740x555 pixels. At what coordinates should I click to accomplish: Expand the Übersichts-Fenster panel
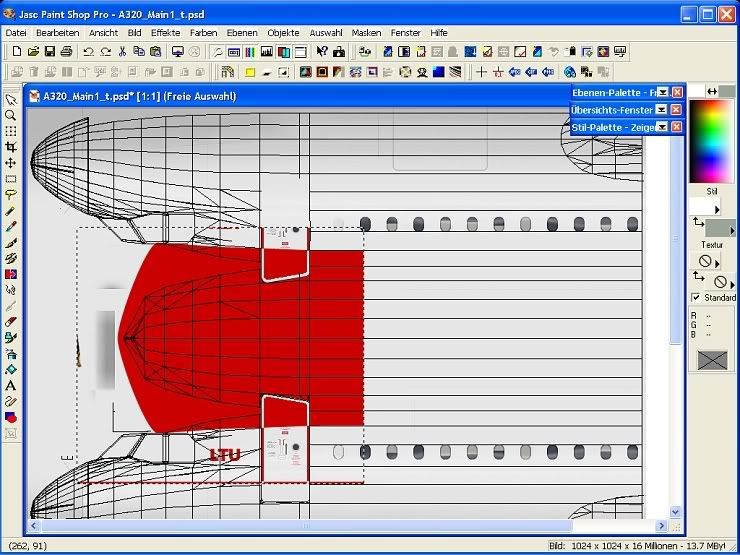pos(662,110)
